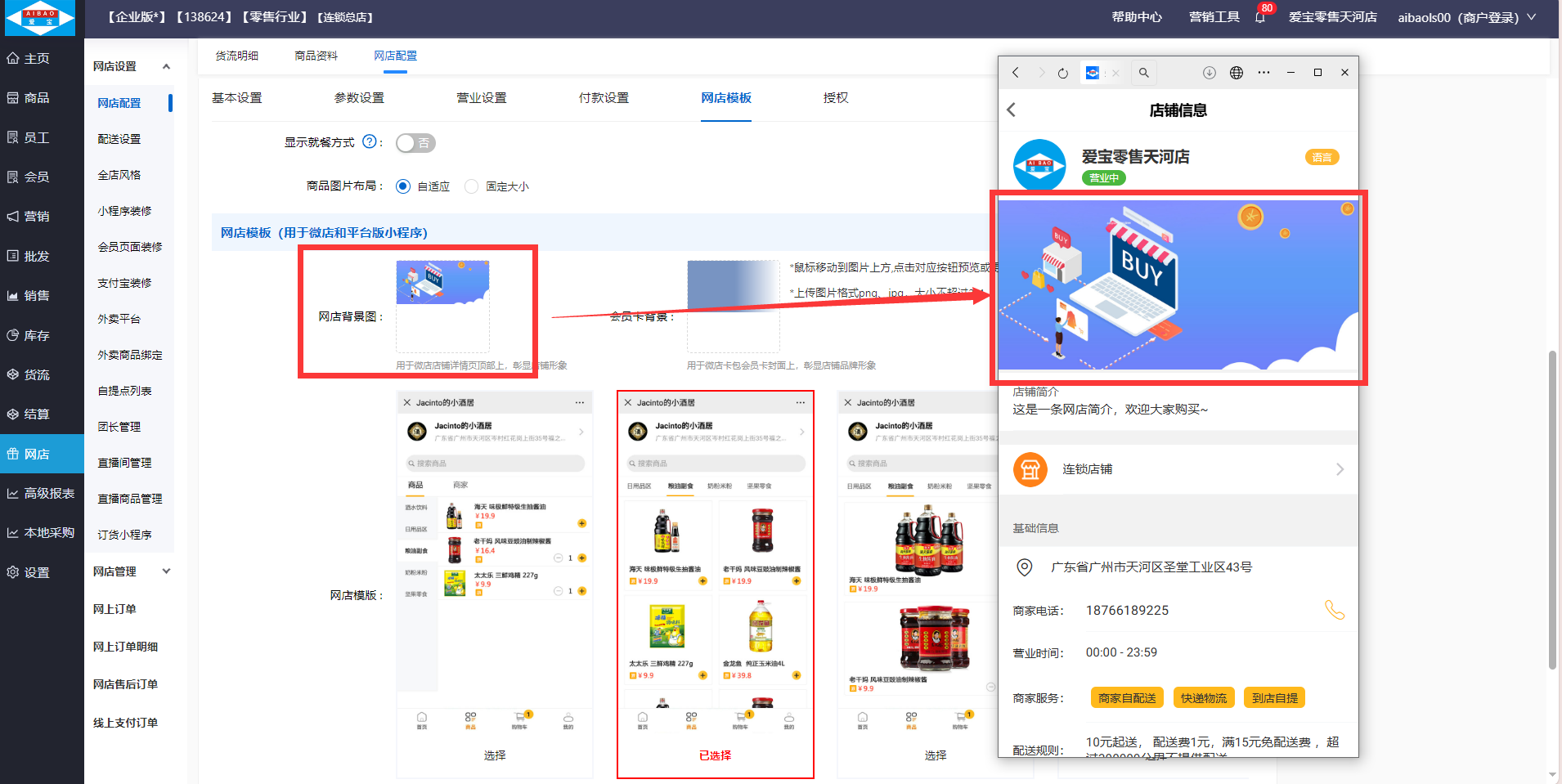Click 选择 under the first template
The width and height of the screenshot is (1562, 784).
[x=494, y=755]
